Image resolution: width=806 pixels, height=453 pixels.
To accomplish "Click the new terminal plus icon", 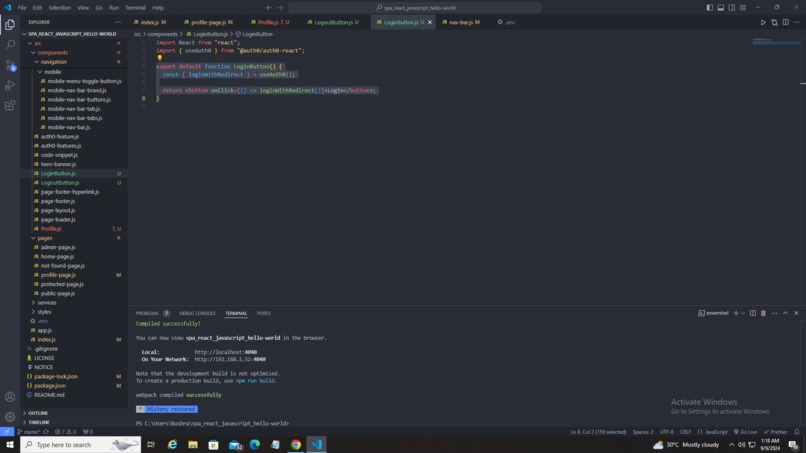I will [736, 313].
